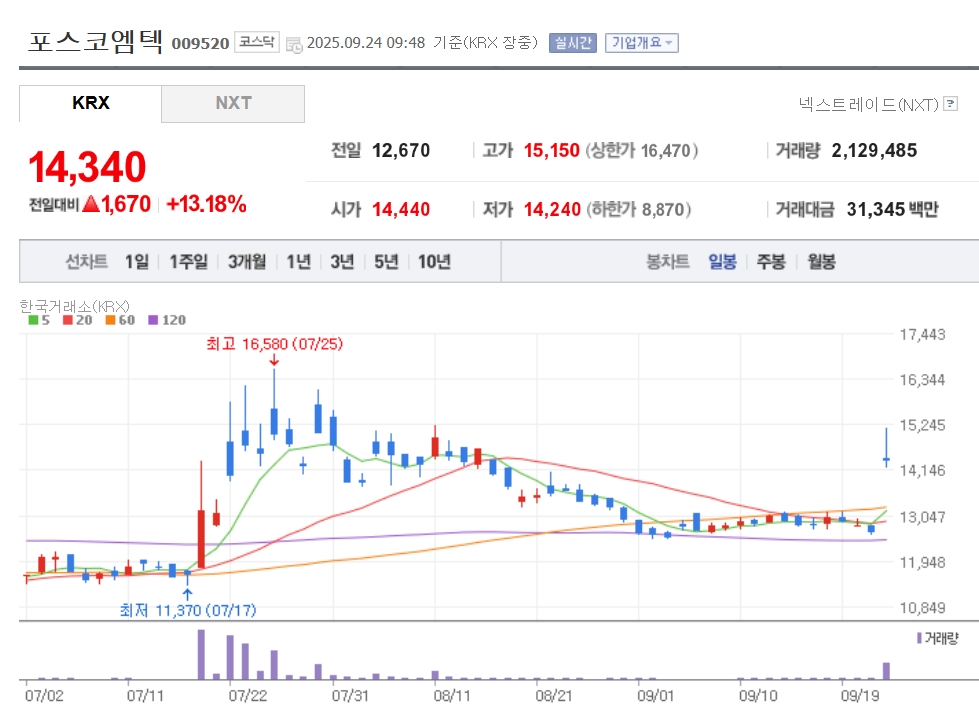Click the purple 120-day moving average legend
Screen dimensions: 979x721
167,320
